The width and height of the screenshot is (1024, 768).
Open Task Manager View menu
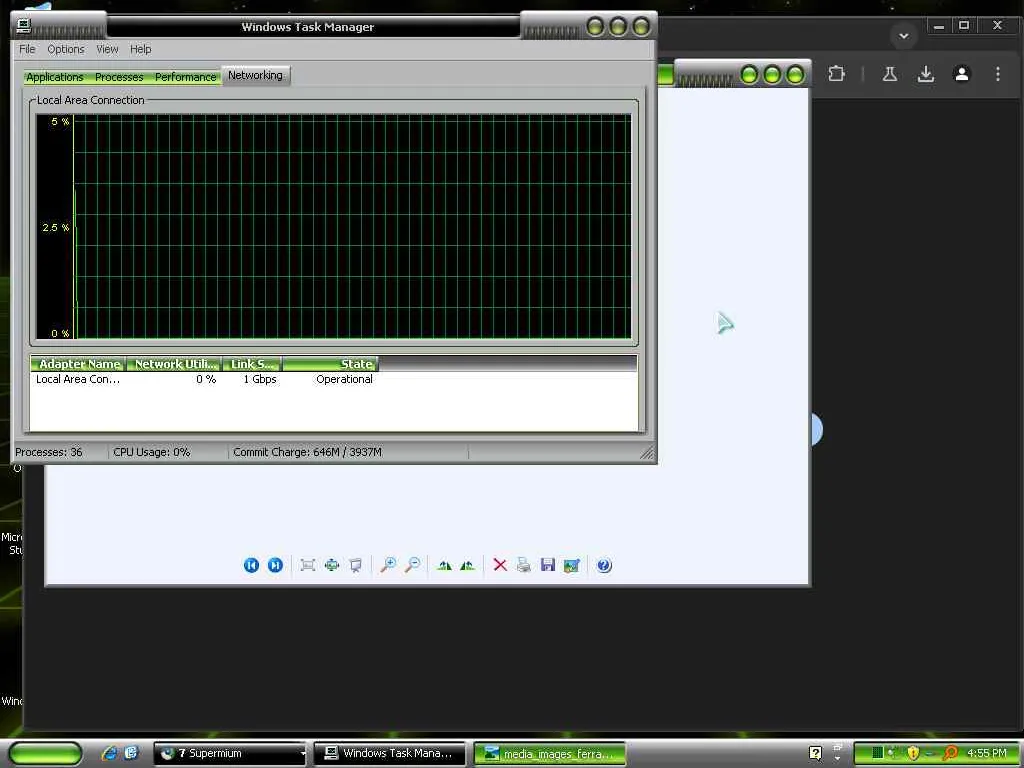[x=107, y=49]
